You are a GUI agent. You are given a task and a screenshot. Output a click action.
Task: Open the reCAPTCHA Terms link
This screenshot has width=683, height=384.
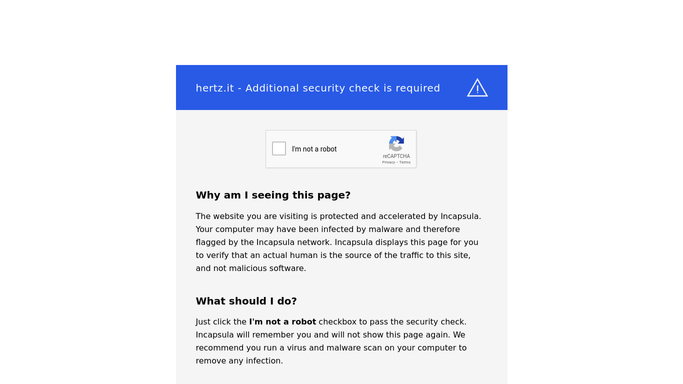[405, 162]
